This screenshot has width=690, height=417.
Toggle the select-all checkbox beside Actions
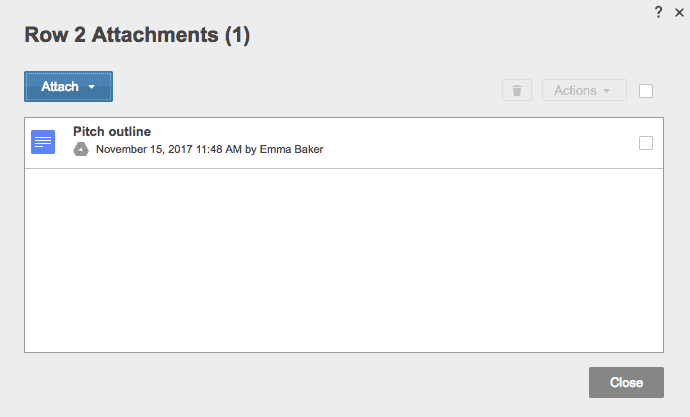646,91
